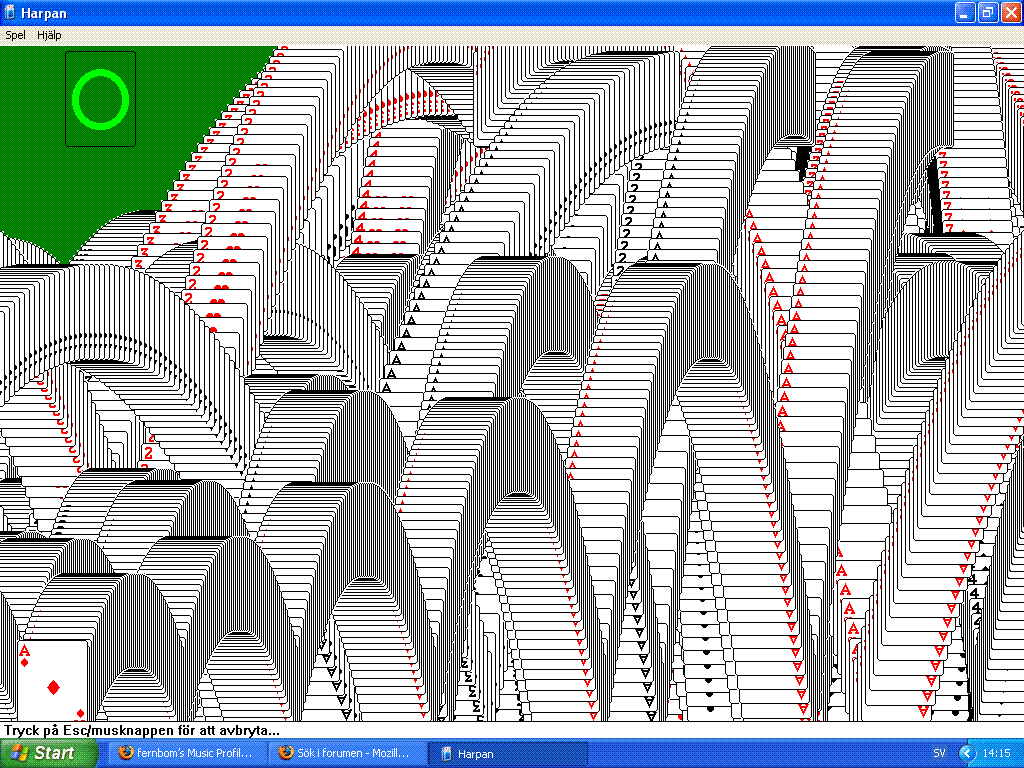Click the Harpan title bar icon

10,13
